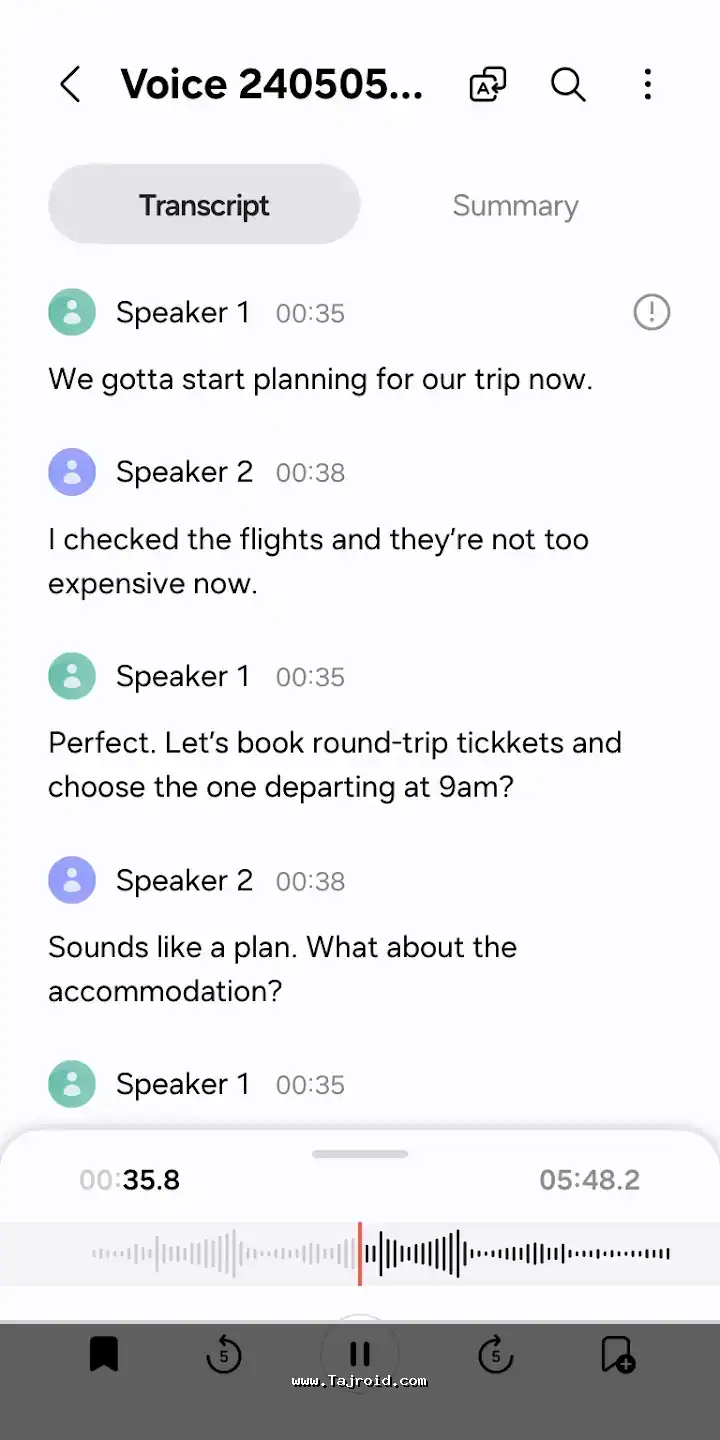Open the translate transcript icon
The width and height of the screenshot is (720, 1440).
(x=488, y=85)
